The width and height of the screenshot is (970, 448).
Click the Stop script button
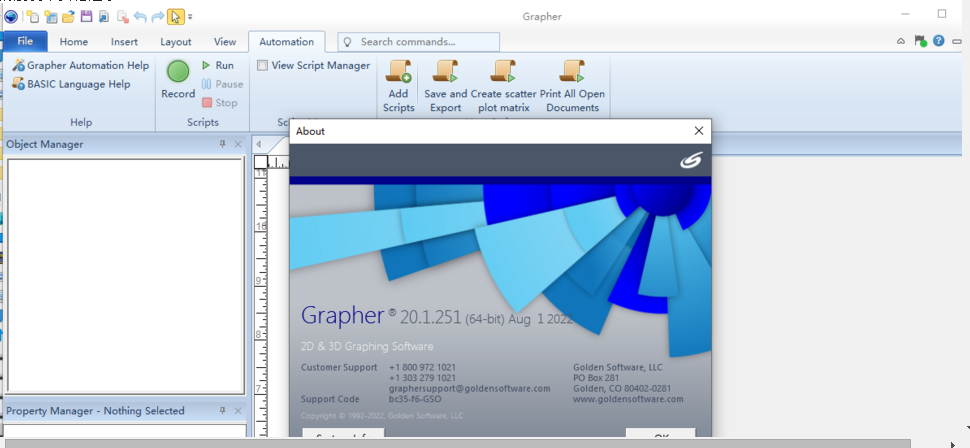(x=220, y=103)
